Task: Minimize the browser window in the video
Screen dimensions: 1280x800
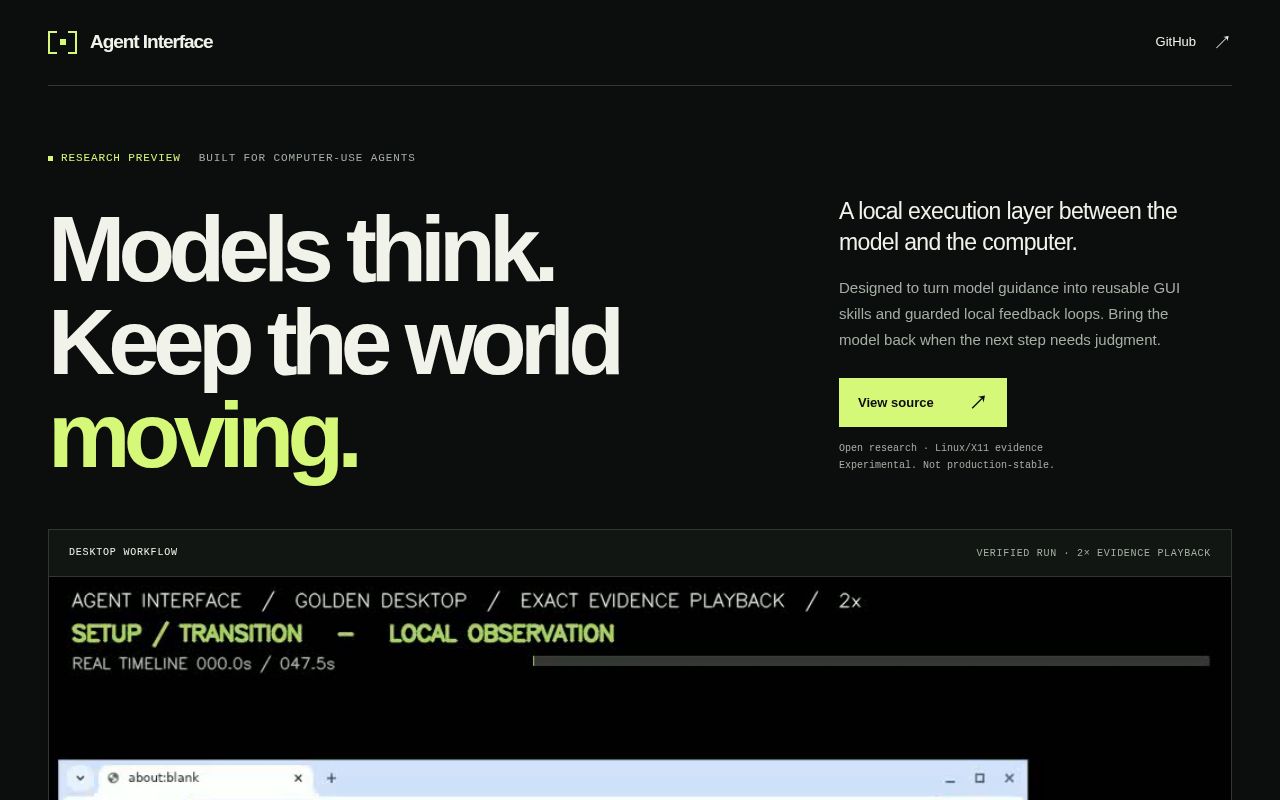Action: click(950, 779)
